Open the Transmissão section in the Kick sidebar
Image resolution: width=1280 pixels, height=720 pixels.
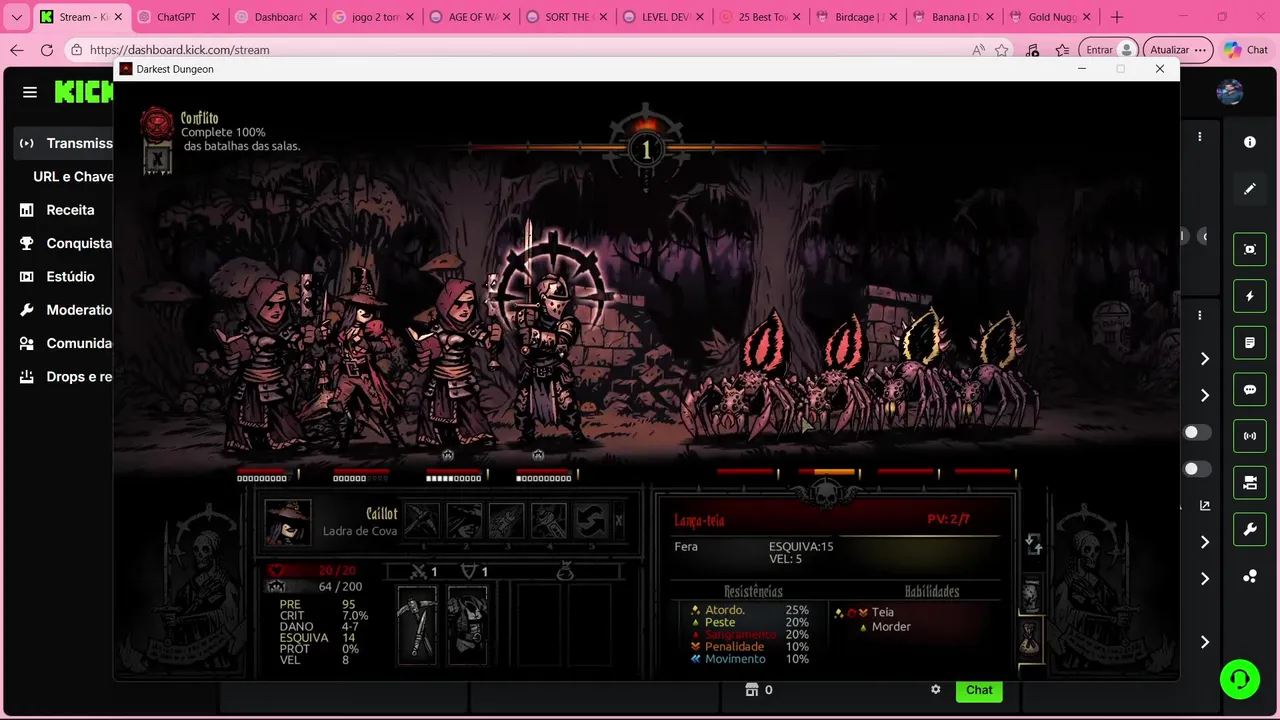coord(65,143)
